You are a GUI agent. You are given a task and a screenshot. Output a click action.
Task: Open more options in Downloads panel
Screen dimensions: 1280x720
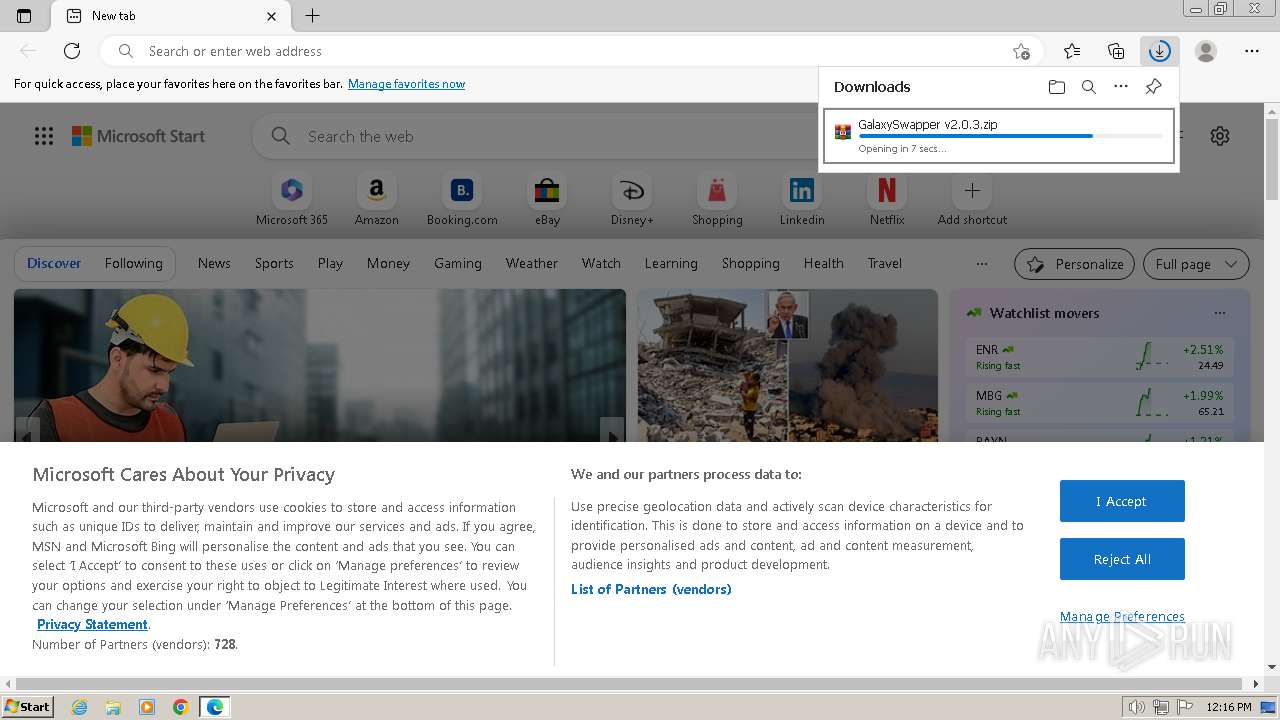pyautogui.click(x=1121, y=87)
